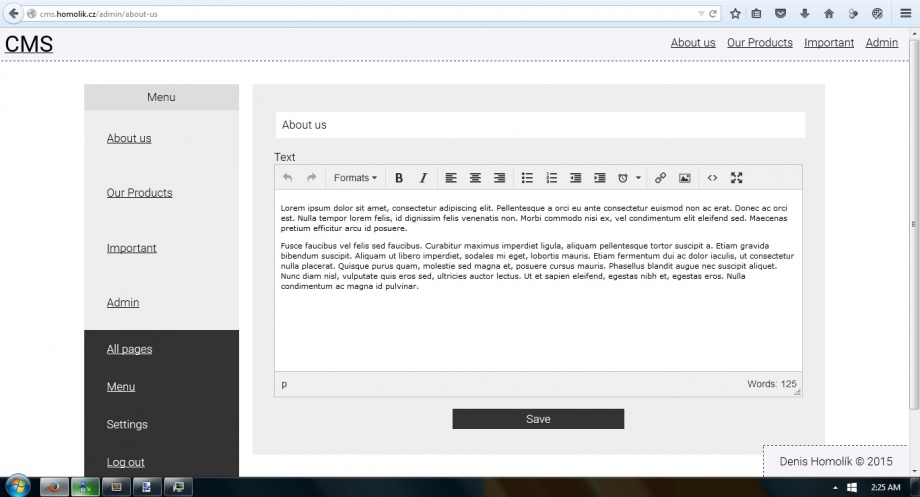Redo the edit in the editor toolbar
The height and width of the screenshot is (497, 920).
point(312,178)
